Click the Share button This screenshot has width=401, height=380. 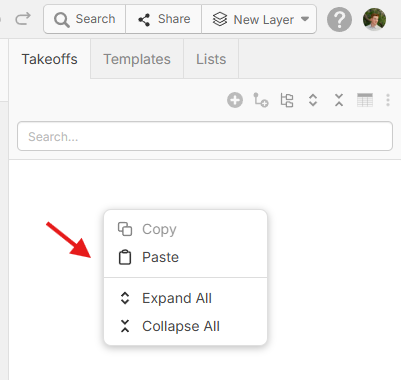pos(164,19)
